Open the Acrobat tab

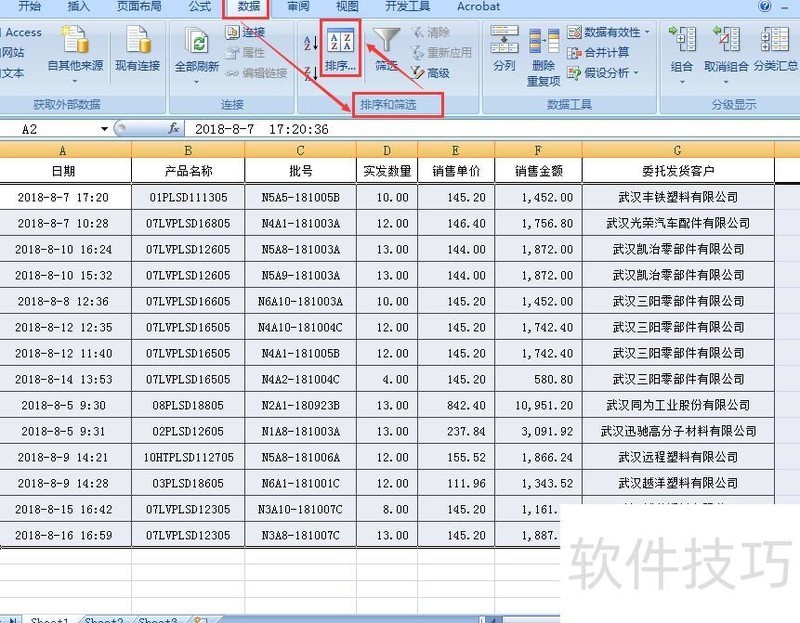[x=478, y=7]
